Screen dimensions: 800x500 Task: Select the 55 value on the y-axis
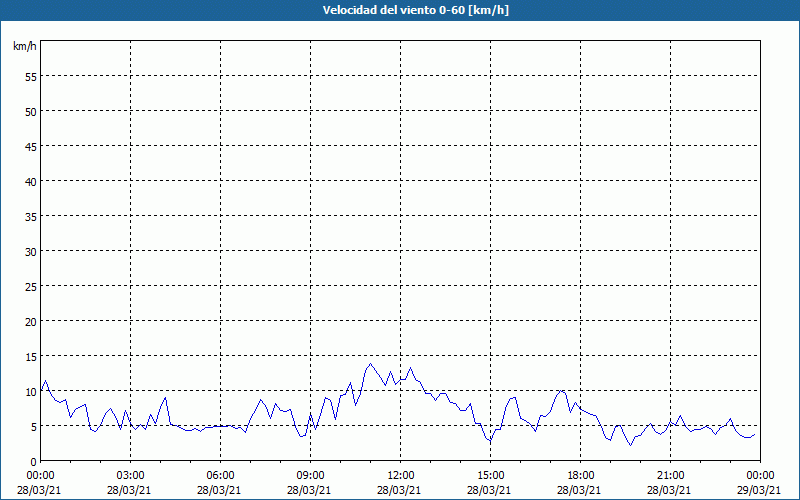tap(31, 77)
